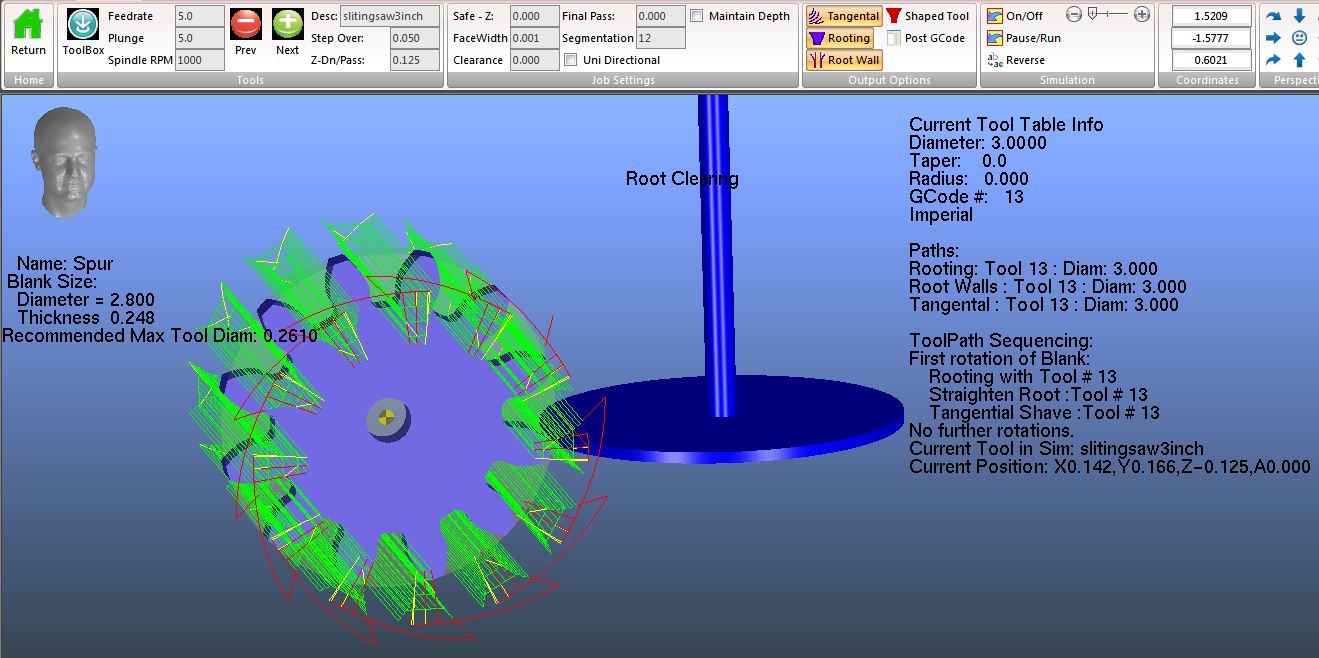Enable the Maintain Depth checkbox
The image size is (1319, 658).
696,16
